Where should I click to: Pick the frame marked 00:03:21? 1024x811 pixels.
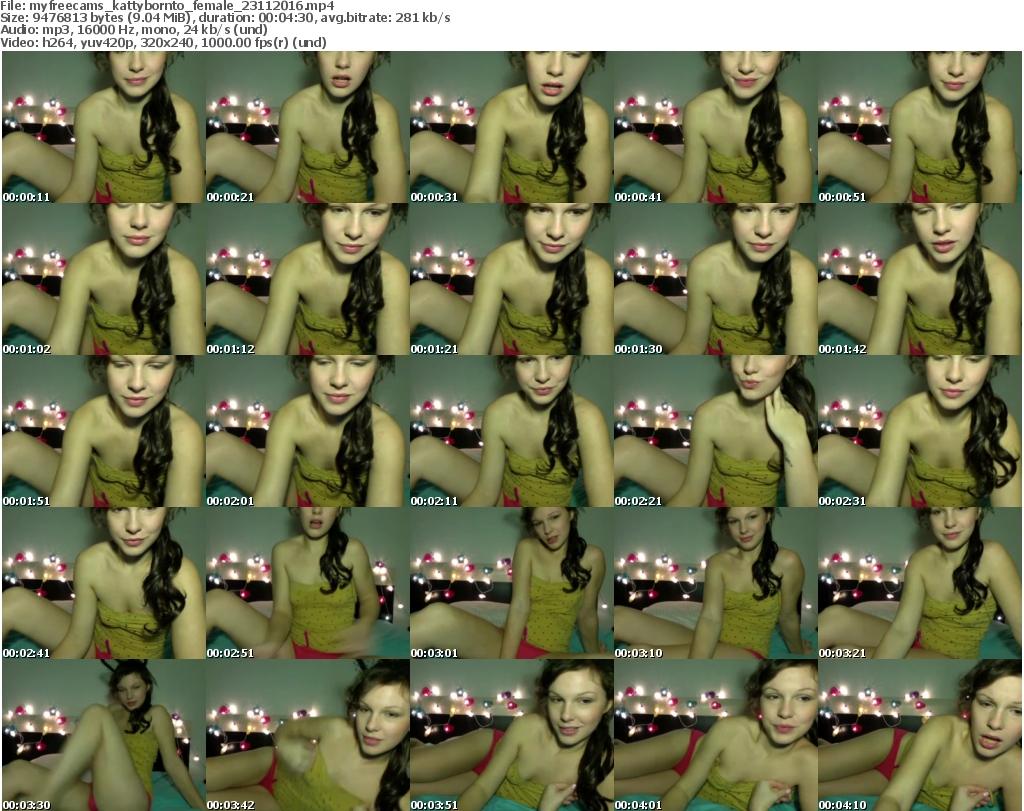click(x=920, y=583)
